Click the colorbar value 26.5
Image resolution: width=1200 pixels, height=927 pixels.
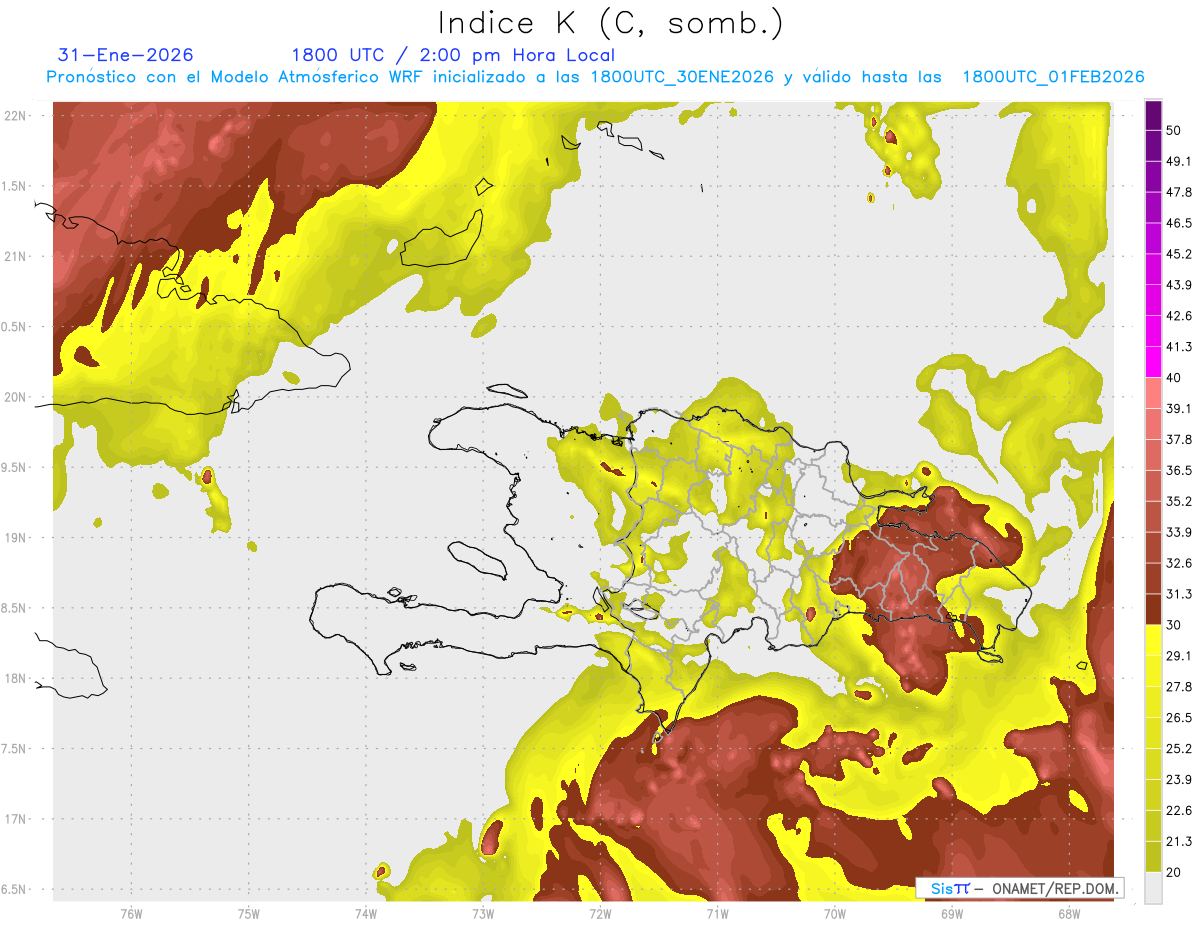[x=1179, y=718]
